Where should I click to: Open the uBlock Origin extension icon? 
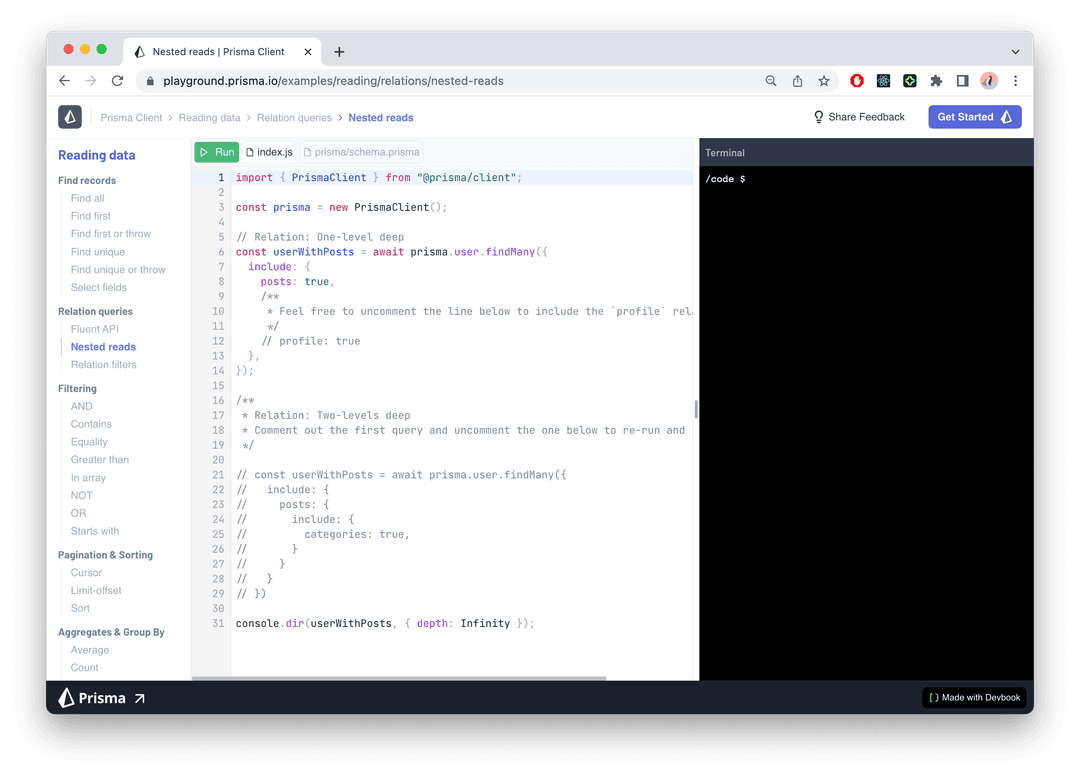(x=856, y=81)
